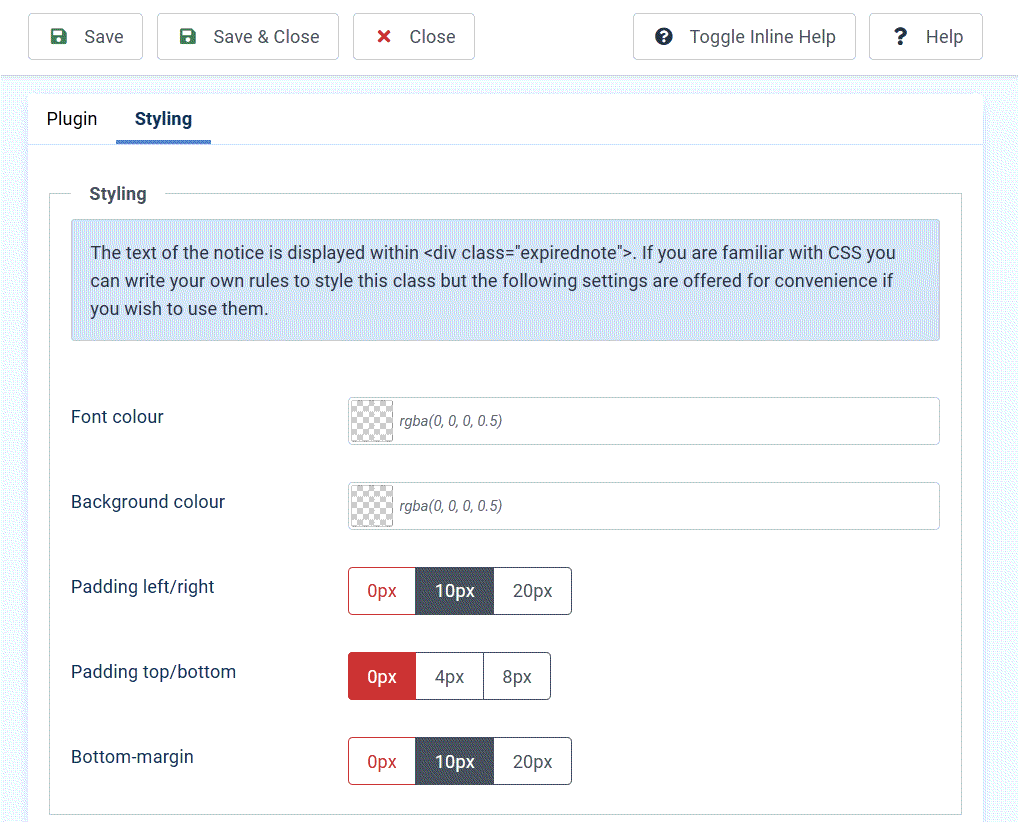Click into the Font colour text field
Image resolution: width=1019 pixels, height=823 pixels.
(x=660, y=421)
